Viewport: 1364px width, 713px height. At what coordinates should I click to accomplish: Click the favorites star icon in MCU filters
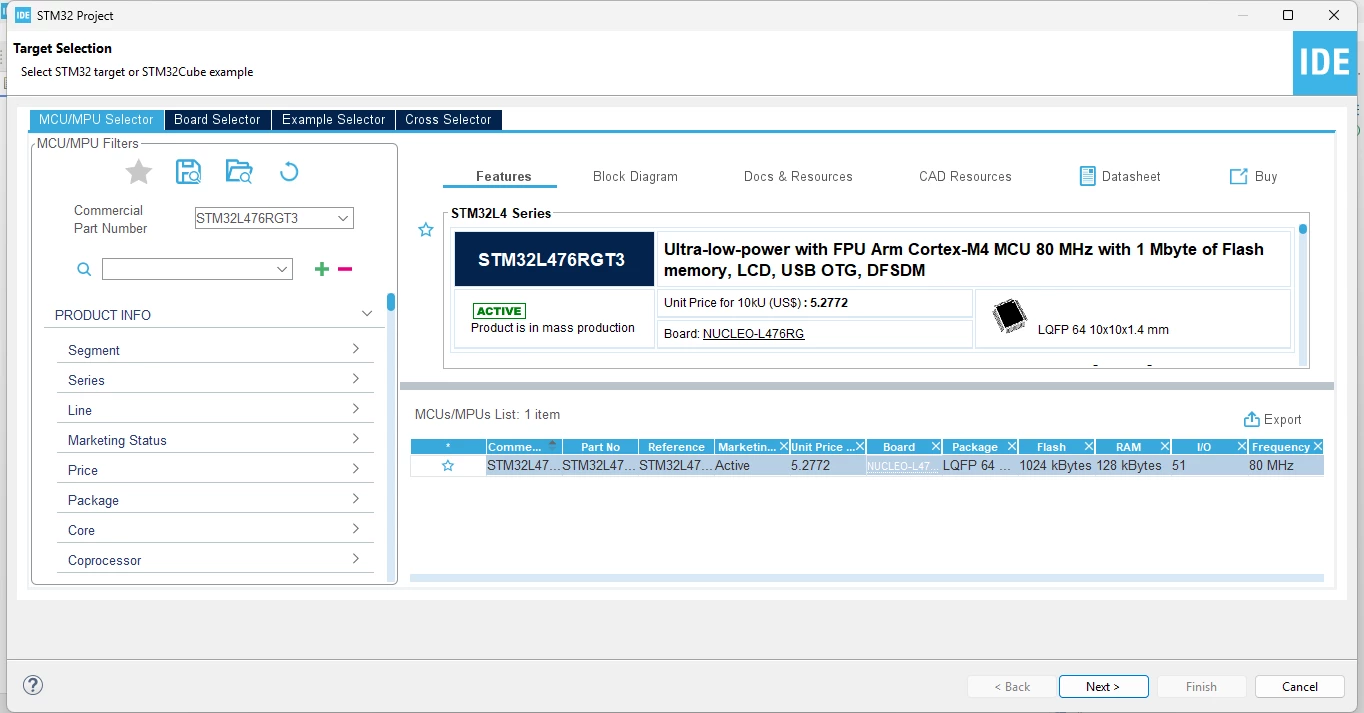pos(139,172)
